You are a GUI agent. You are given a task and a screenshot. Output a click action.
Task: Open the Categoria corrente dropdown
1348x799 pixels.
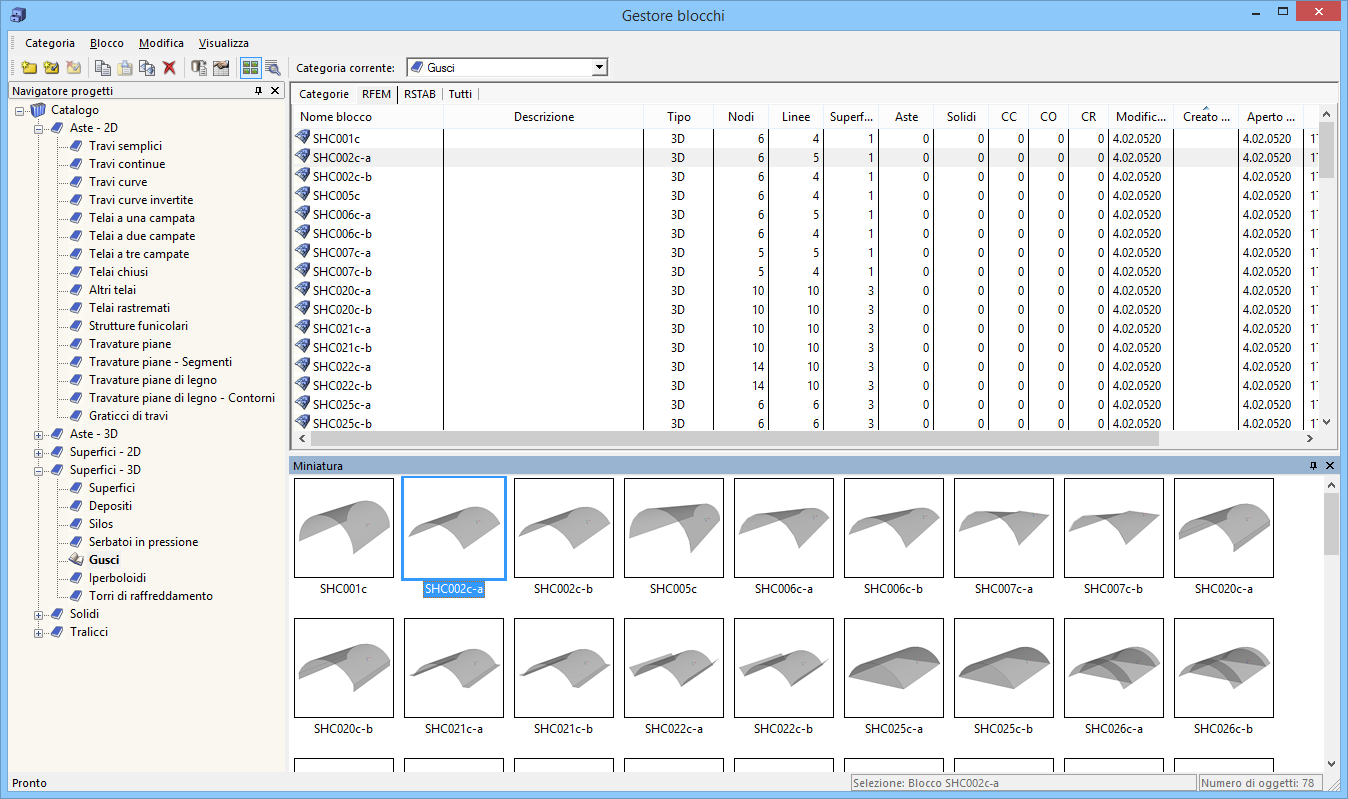point(598,67)
